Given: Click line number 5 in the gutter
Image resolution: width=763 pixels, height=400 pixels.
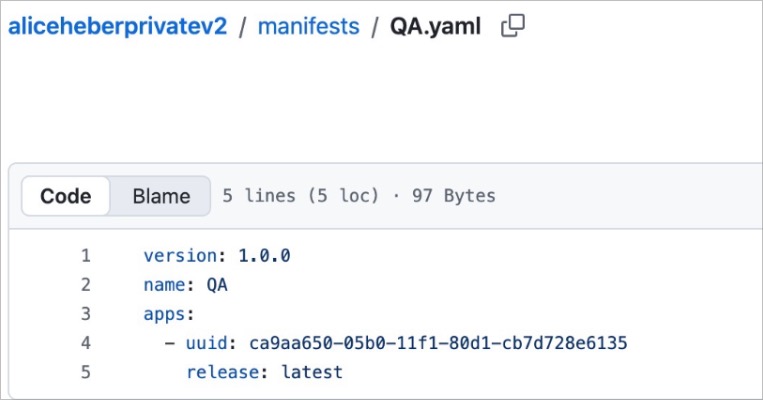Looking at the screenshot, I should tap(85, 372).
